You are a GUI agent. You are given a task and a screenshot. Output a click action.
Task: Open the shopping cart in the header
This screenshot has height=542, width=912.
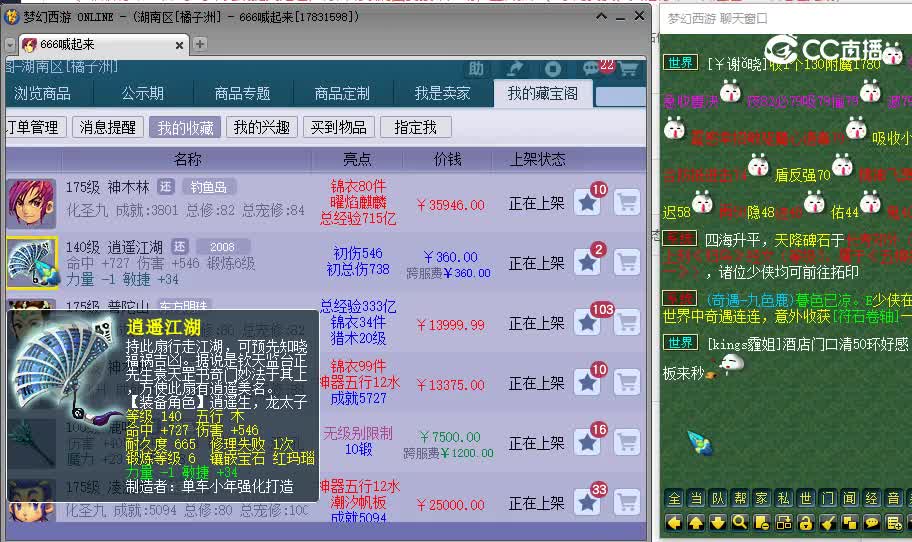(x=628, y=69)
